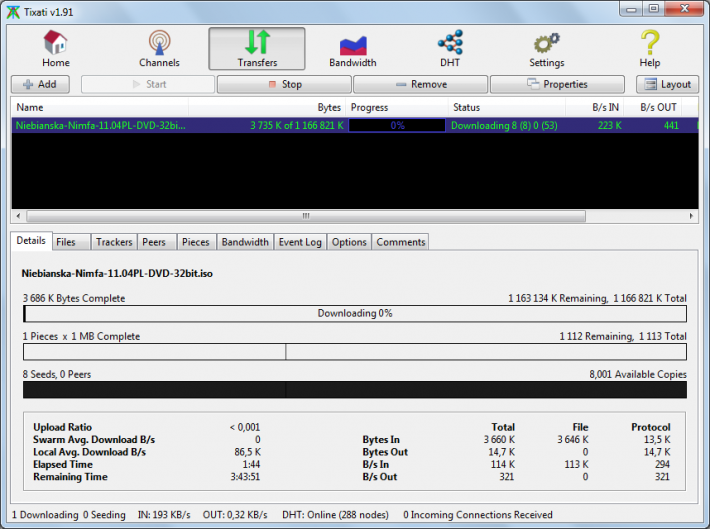
Task: Switch to the Trackers tab
Action: click(x=114, y=242)
